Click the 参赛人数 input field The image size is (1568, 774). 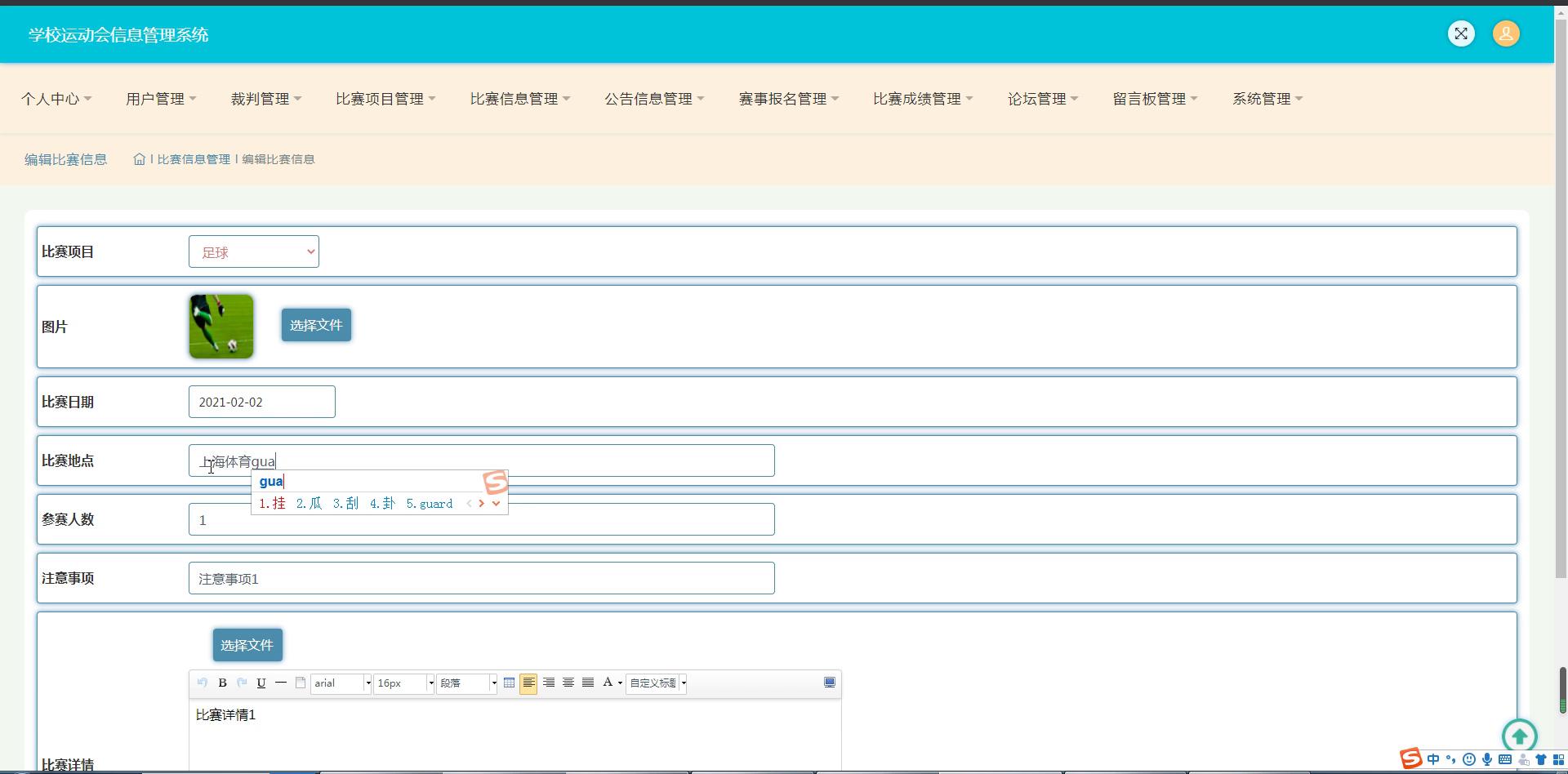coord(482,519)
